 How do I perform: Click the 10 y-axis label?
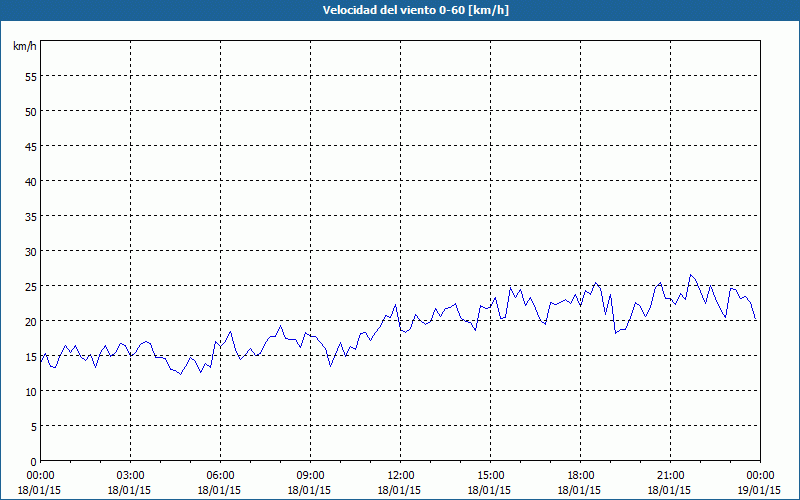click(31, 392)
